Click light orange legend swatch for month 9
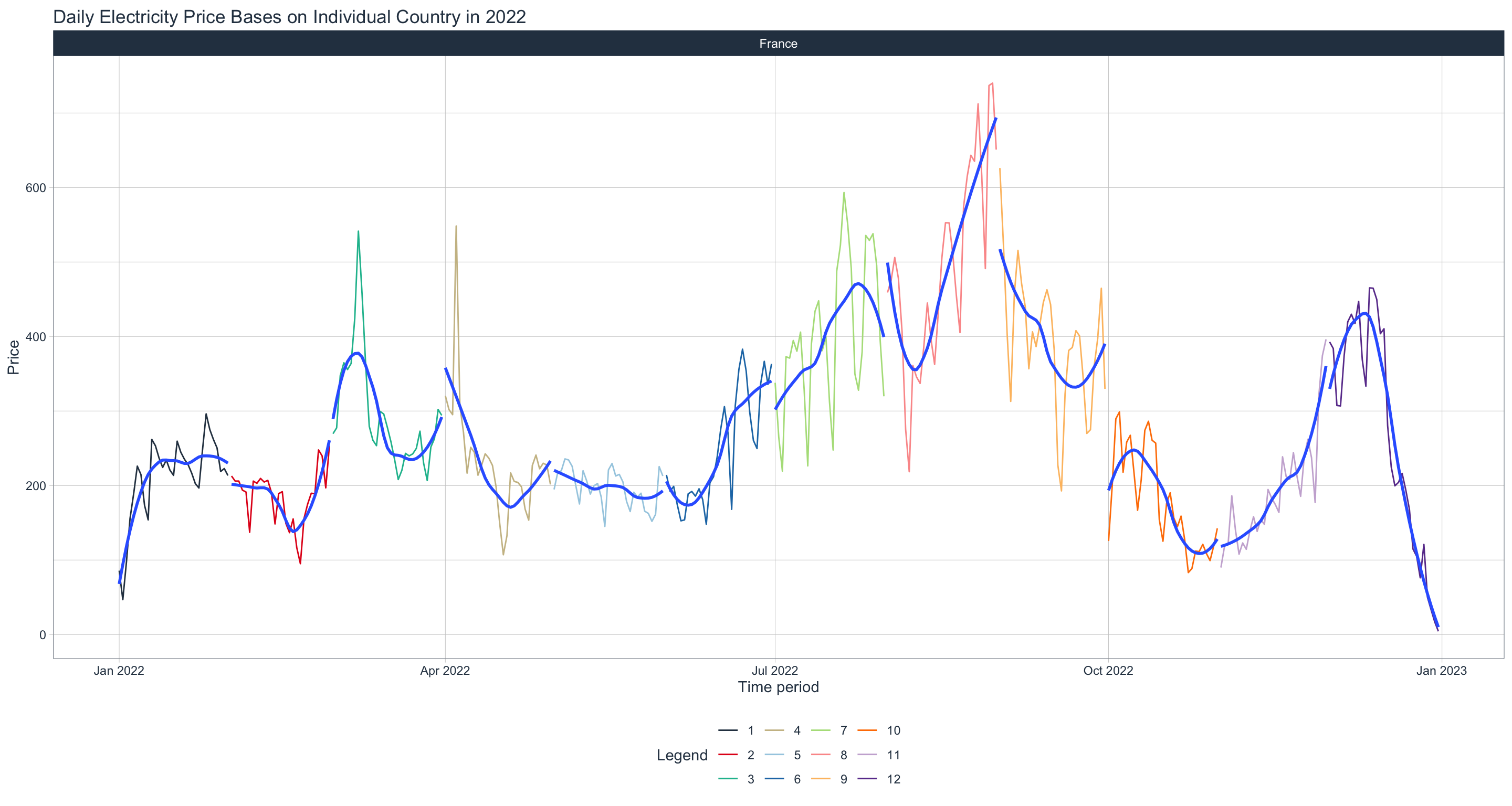This screenshot has width=1512, height=806. (821, 779)
